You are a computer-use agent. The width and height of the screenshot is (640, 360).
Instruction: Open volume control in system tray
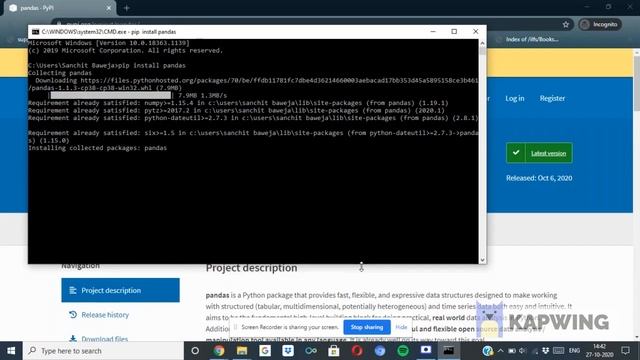(x=523, y=351)
